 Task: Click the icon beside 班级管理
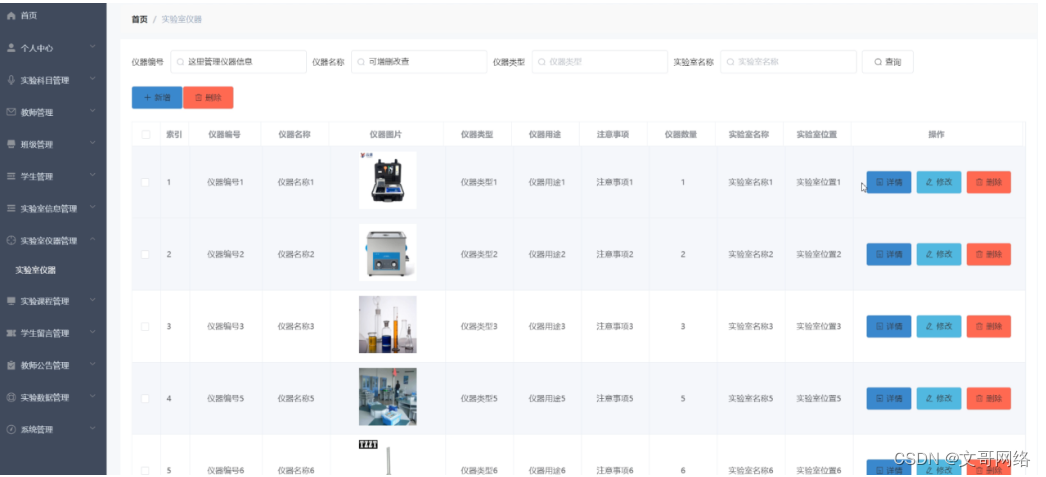tap(11, 144)
